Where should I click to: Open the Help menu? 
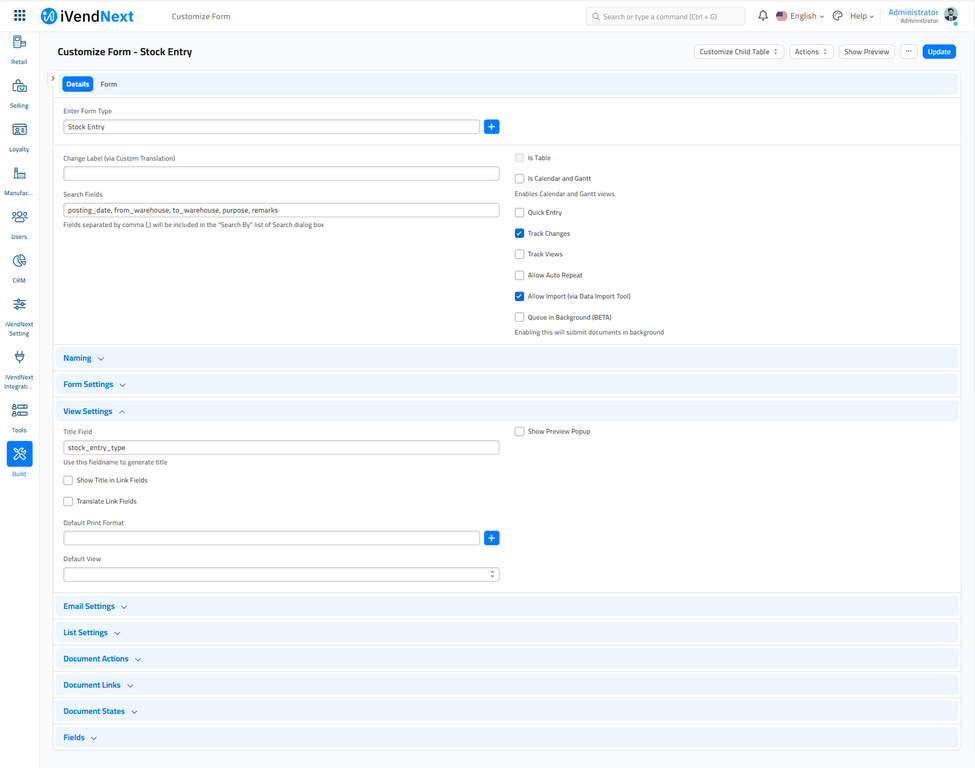coord(862,16)
